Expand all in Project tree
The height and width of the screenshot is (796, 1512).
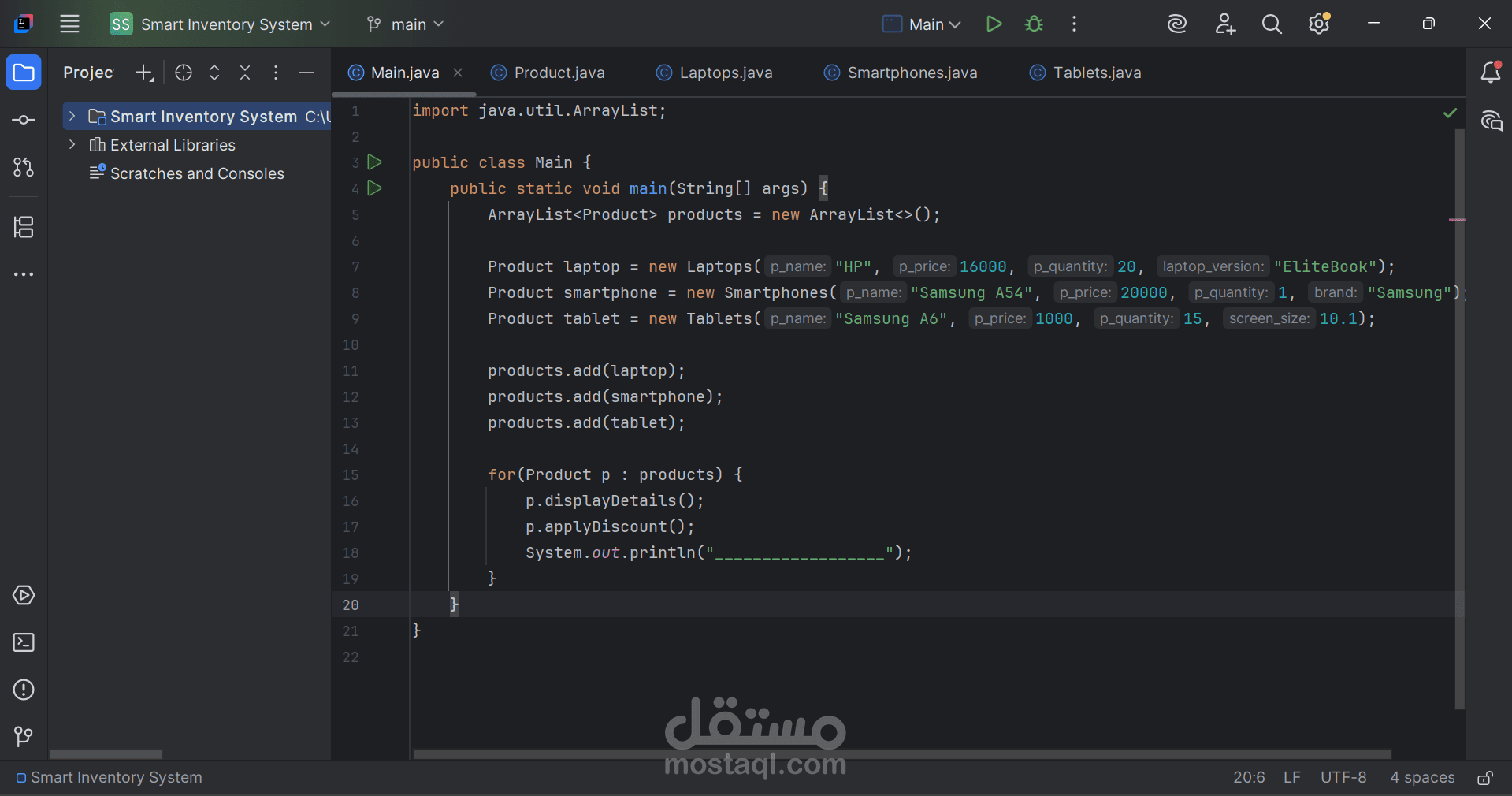(214, 73)
